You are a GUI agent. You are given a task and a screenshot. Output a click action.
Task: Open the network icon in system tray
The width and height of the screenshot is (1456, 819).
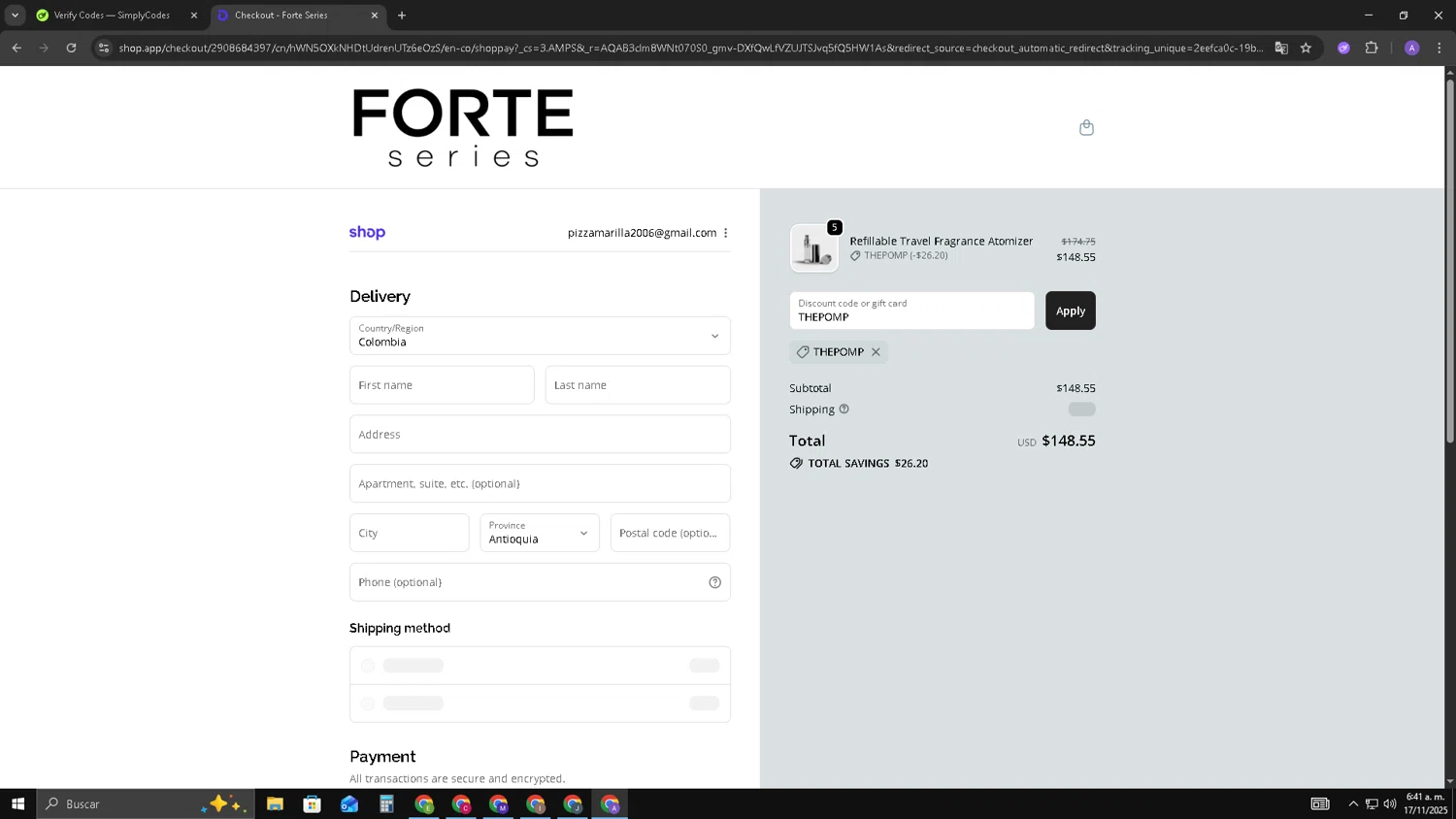coord(1372,803)
